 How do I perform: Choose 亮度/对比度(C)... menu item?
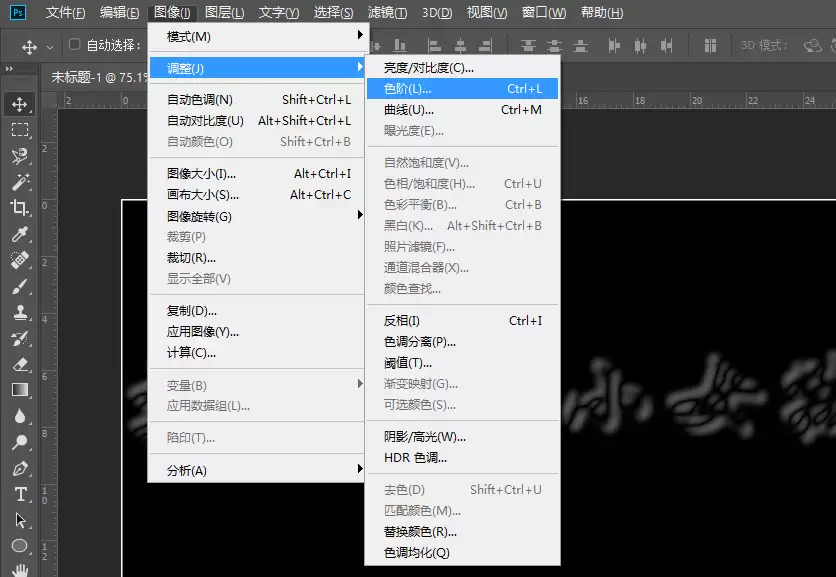pos(462,68)
